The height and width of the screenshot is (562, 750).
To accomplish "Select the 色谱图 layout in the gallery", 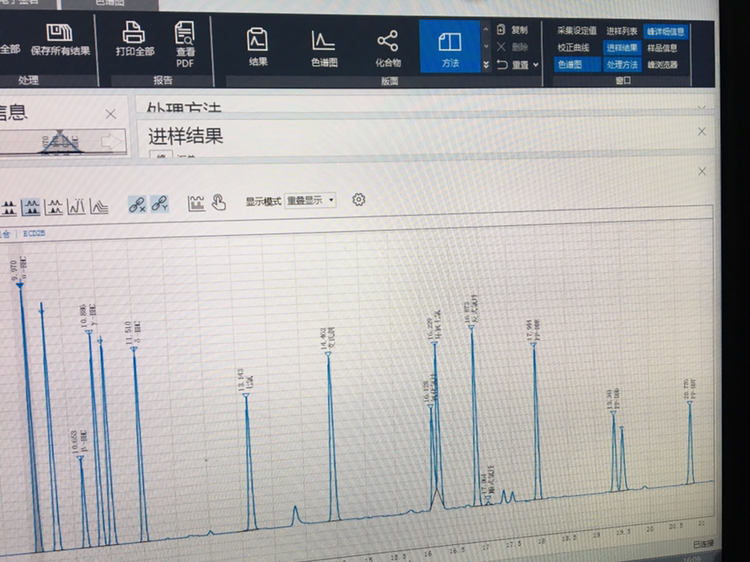I will pyautogui.click(x=324, y=48).
